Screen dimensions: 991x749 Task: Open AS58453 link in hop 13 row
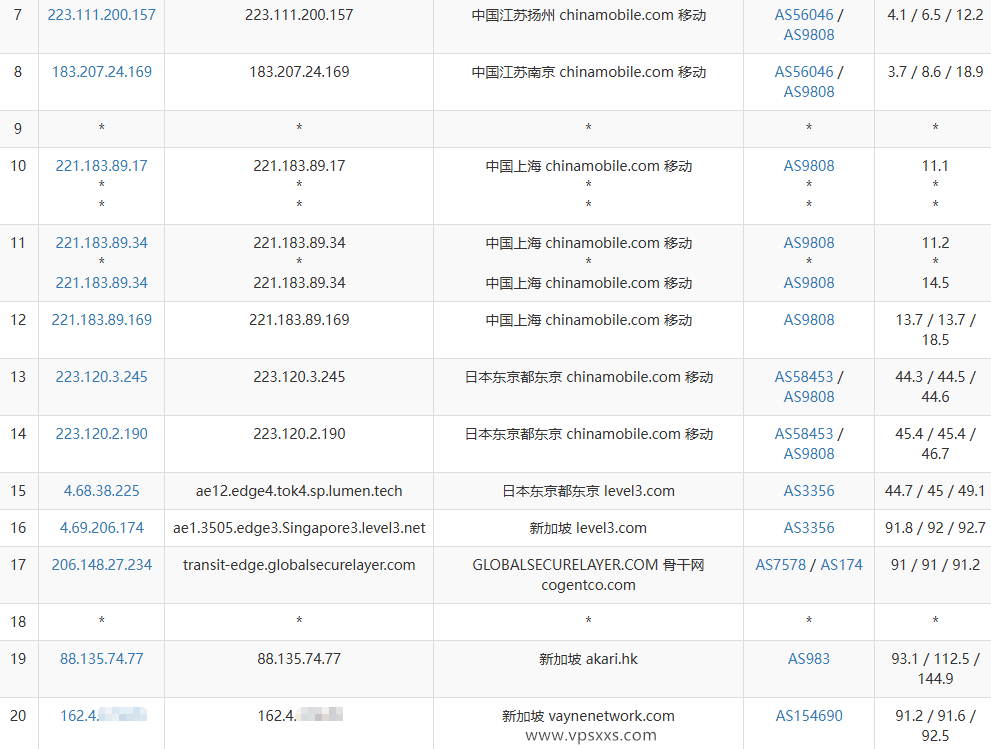coord(804,377)
